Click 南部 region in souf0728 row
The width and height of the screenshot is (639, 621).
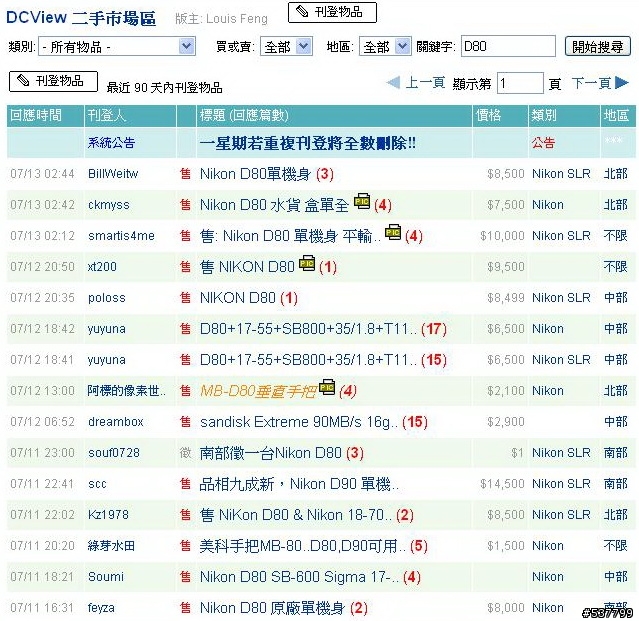click(x=616, y=453)
